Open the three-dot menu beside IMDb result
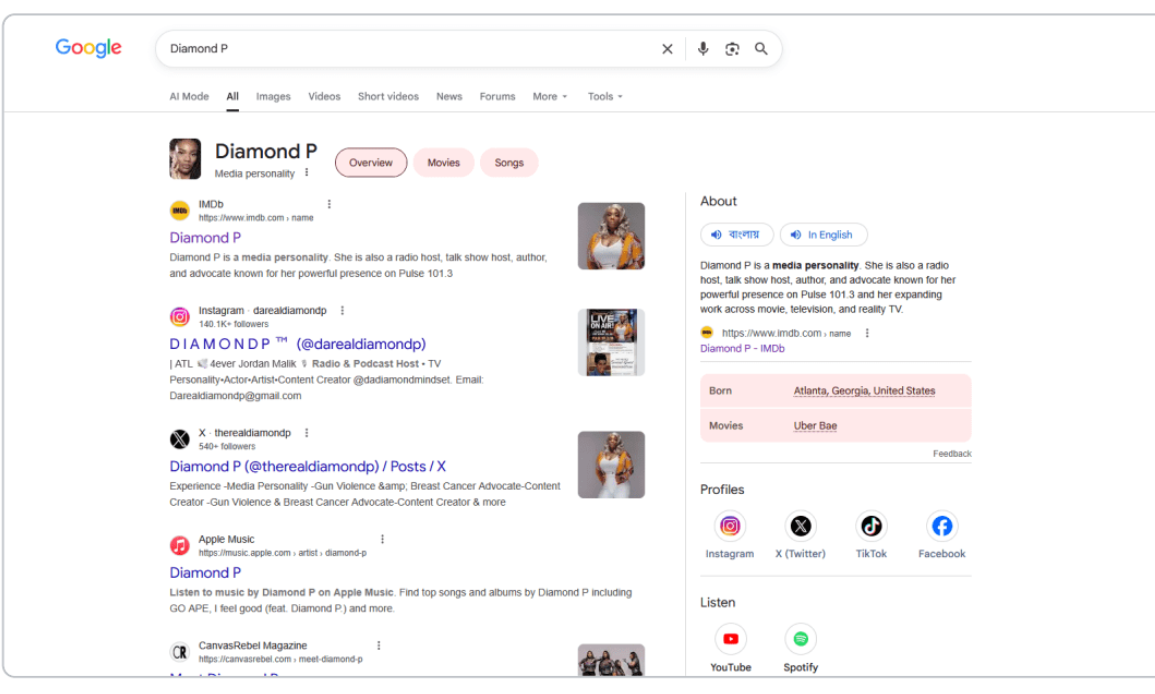This screenshot has height=694, width=1155. (329, 204)
